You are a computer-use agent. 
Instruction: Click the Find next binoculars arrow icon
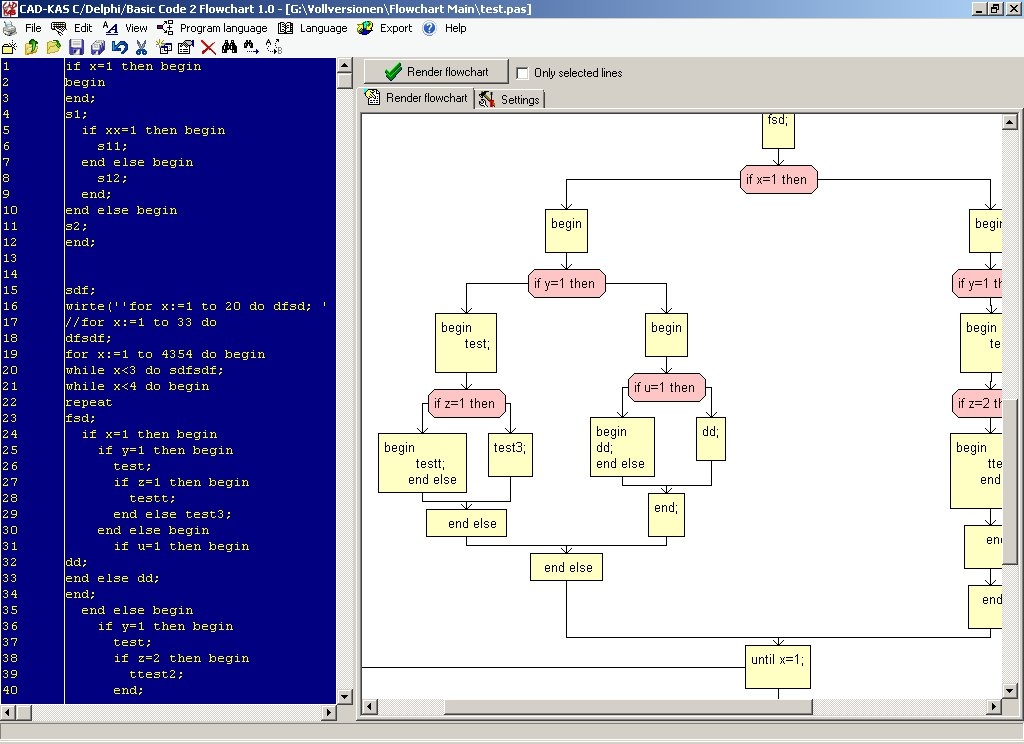pos(252,47)
